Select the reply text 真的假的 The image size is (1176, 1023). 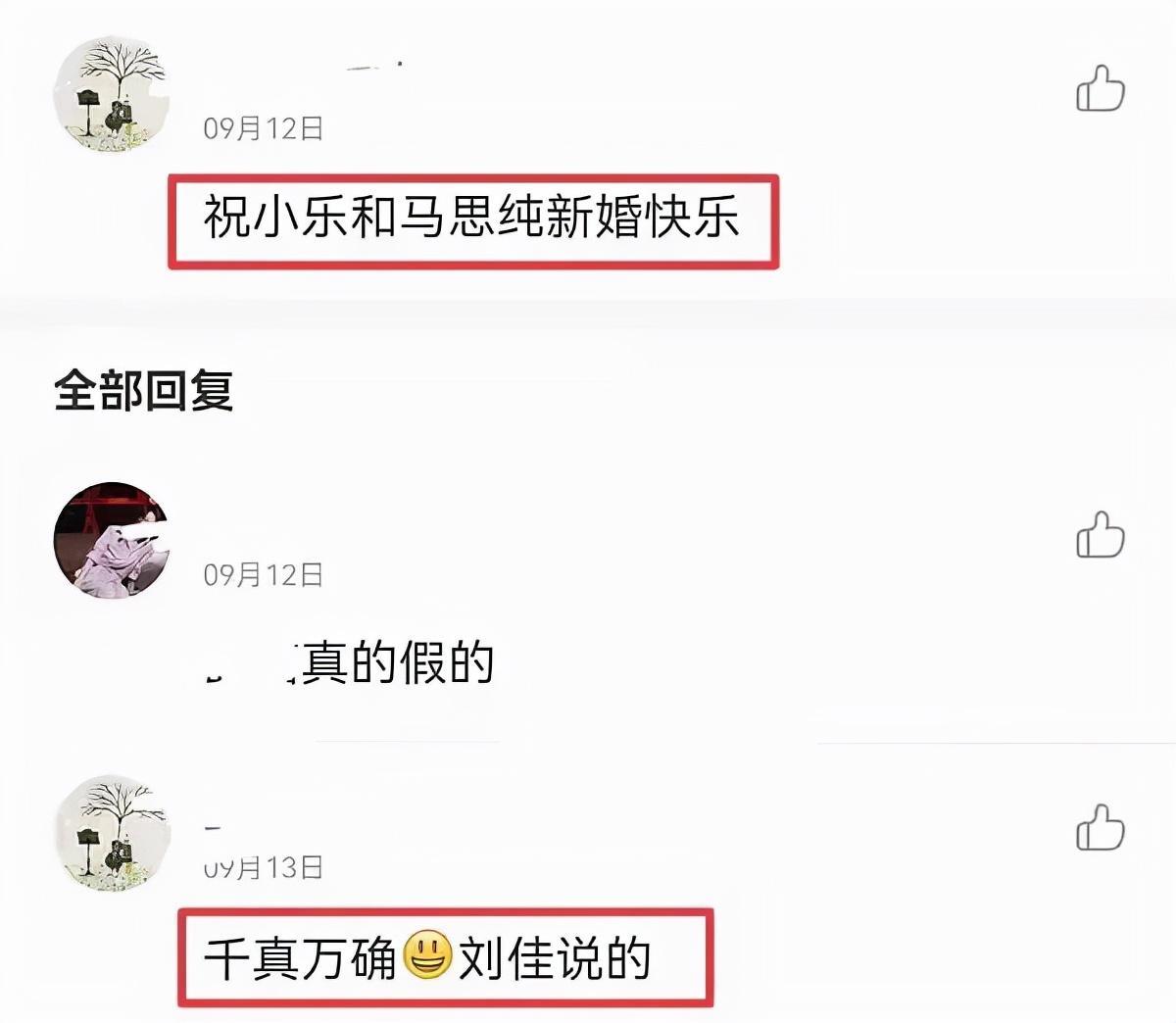(x=398, y=664)
